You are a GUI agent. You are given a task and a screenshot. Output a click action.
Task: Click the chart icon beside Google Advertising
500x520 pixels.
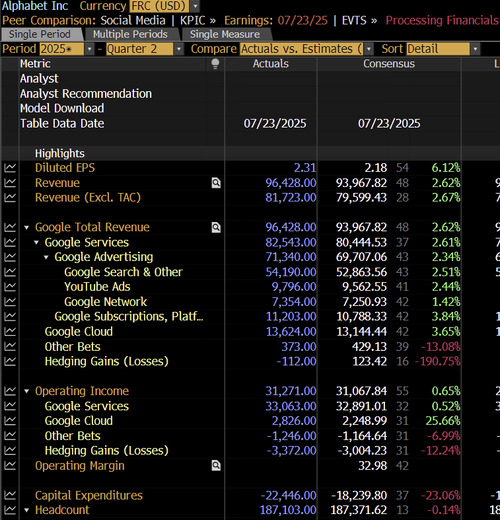click(10, 257)
